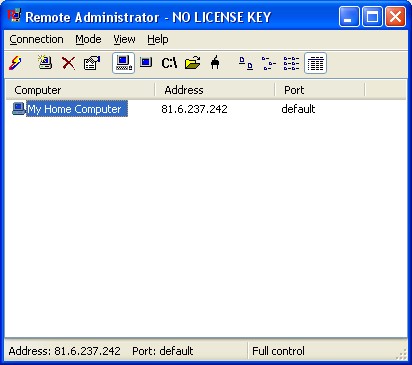Open connection properties toolbar icon
The height and width of the screenshot is (365, 412).
(92, 63)
